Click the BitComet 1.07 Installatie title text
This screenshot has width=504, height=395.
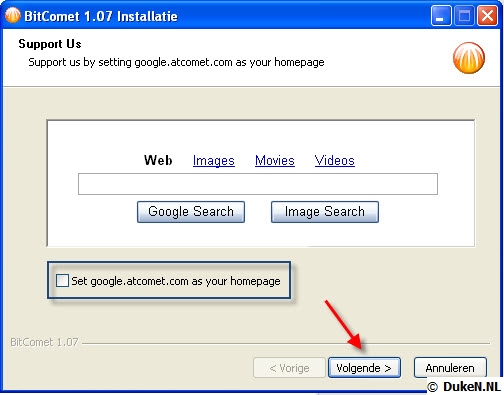[101, 16]
